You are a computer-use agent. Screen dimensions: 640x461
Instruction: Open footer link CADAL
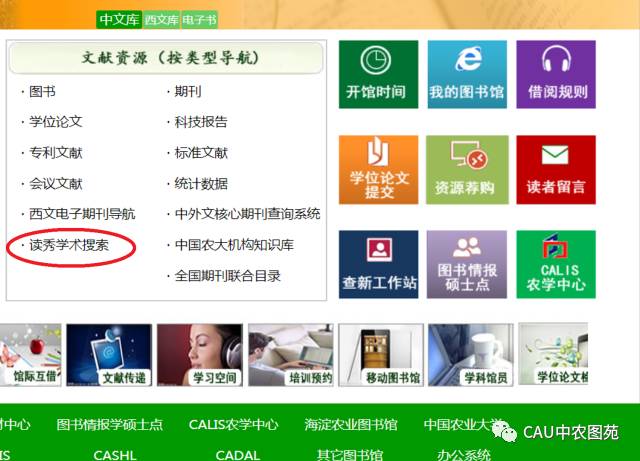tap(238, 455)
